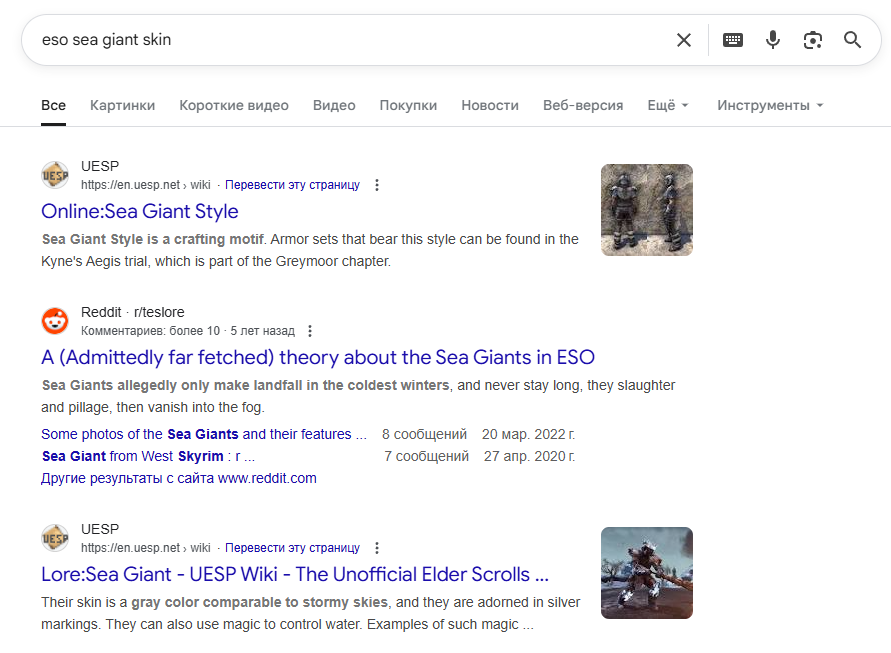Open three-dot menu for Reddit result
This screenshot has width=891, height=653.
310,331
